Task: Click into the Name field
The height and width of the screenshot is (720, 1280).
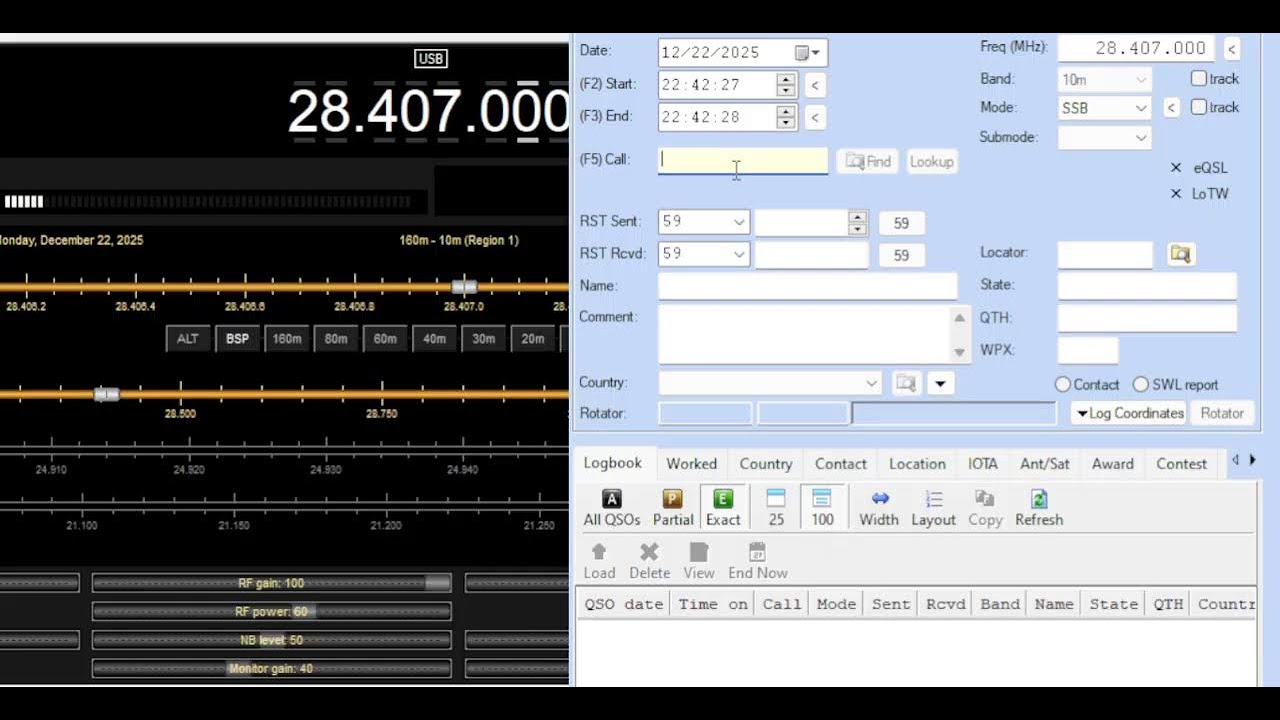Action: click(x=807, y=286)
